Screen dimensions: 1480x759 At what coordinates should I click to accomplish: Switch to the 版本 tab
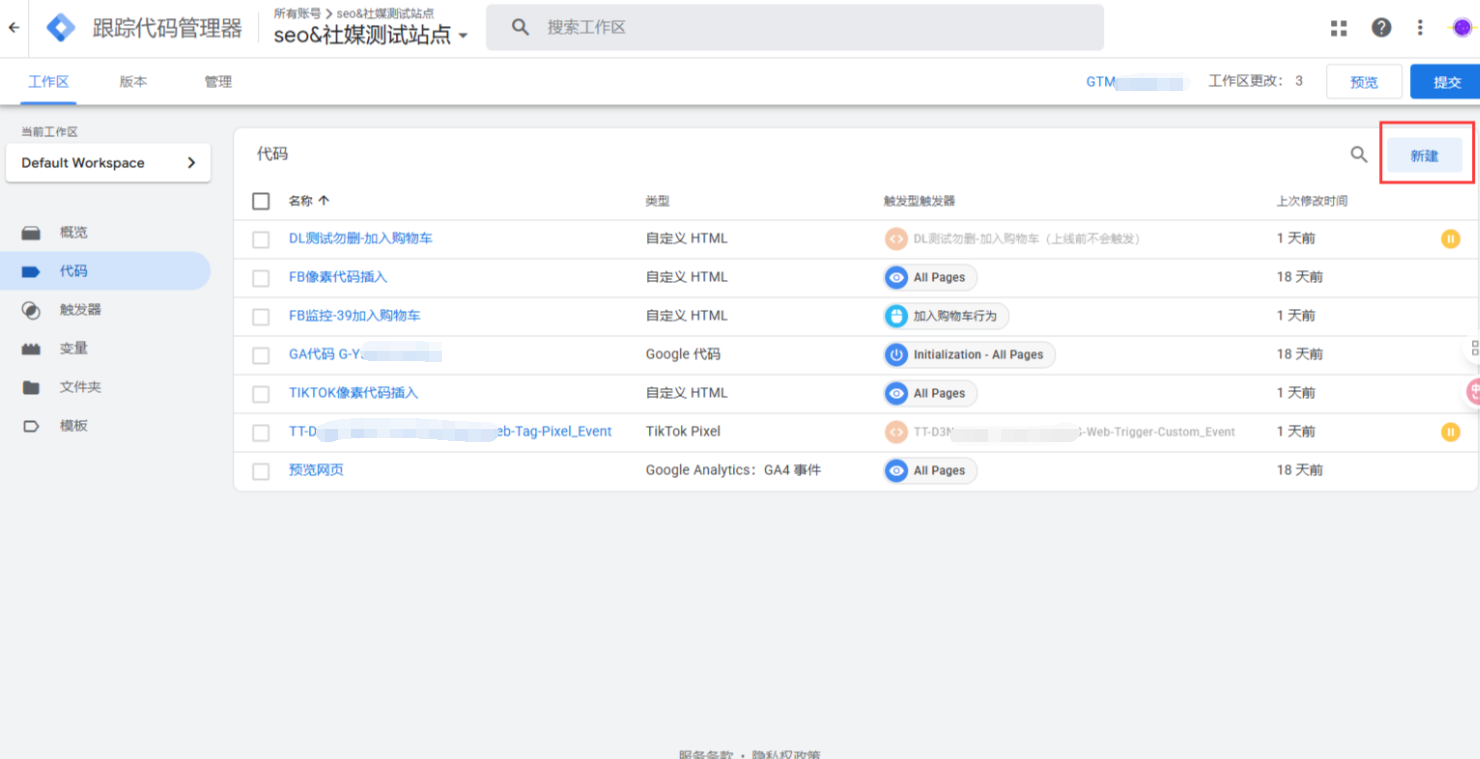133,82
